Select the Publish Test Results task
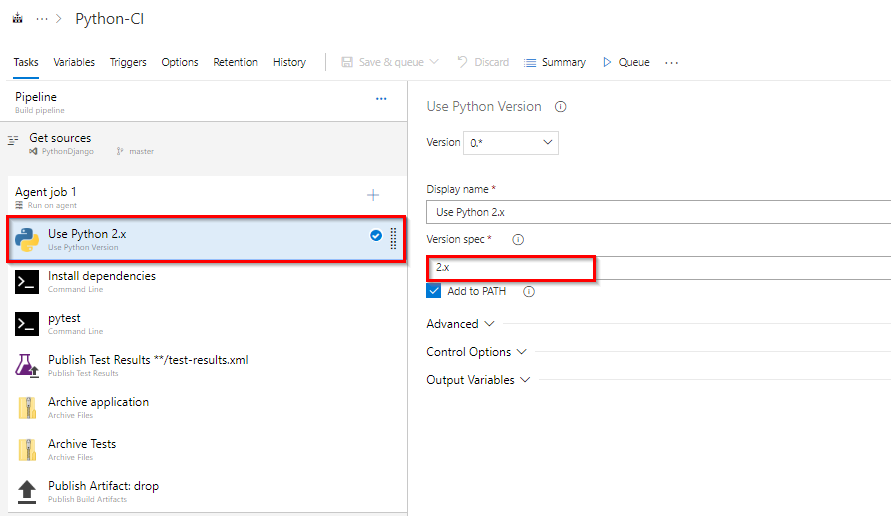The image size is (891, 516). (x=207, y=365)
